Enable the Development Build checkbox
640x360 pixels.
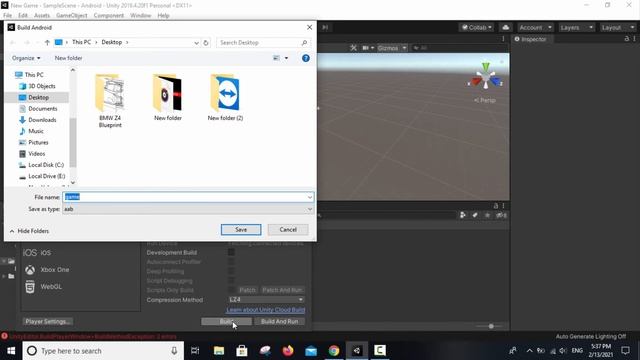[x=231, y=252]
